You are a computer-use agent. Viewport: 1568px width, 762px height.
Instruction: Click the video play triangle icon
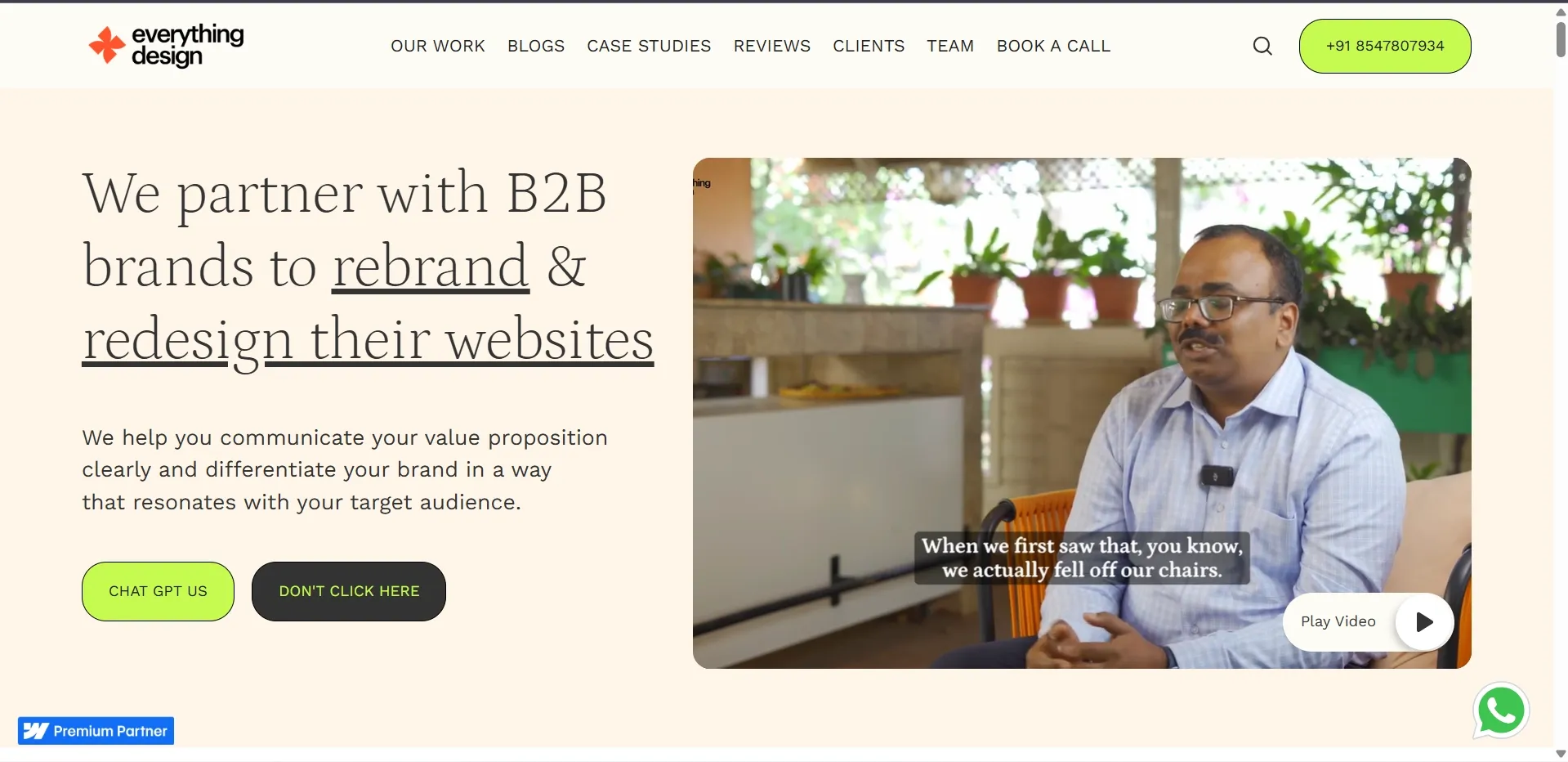pos(1424,622)
